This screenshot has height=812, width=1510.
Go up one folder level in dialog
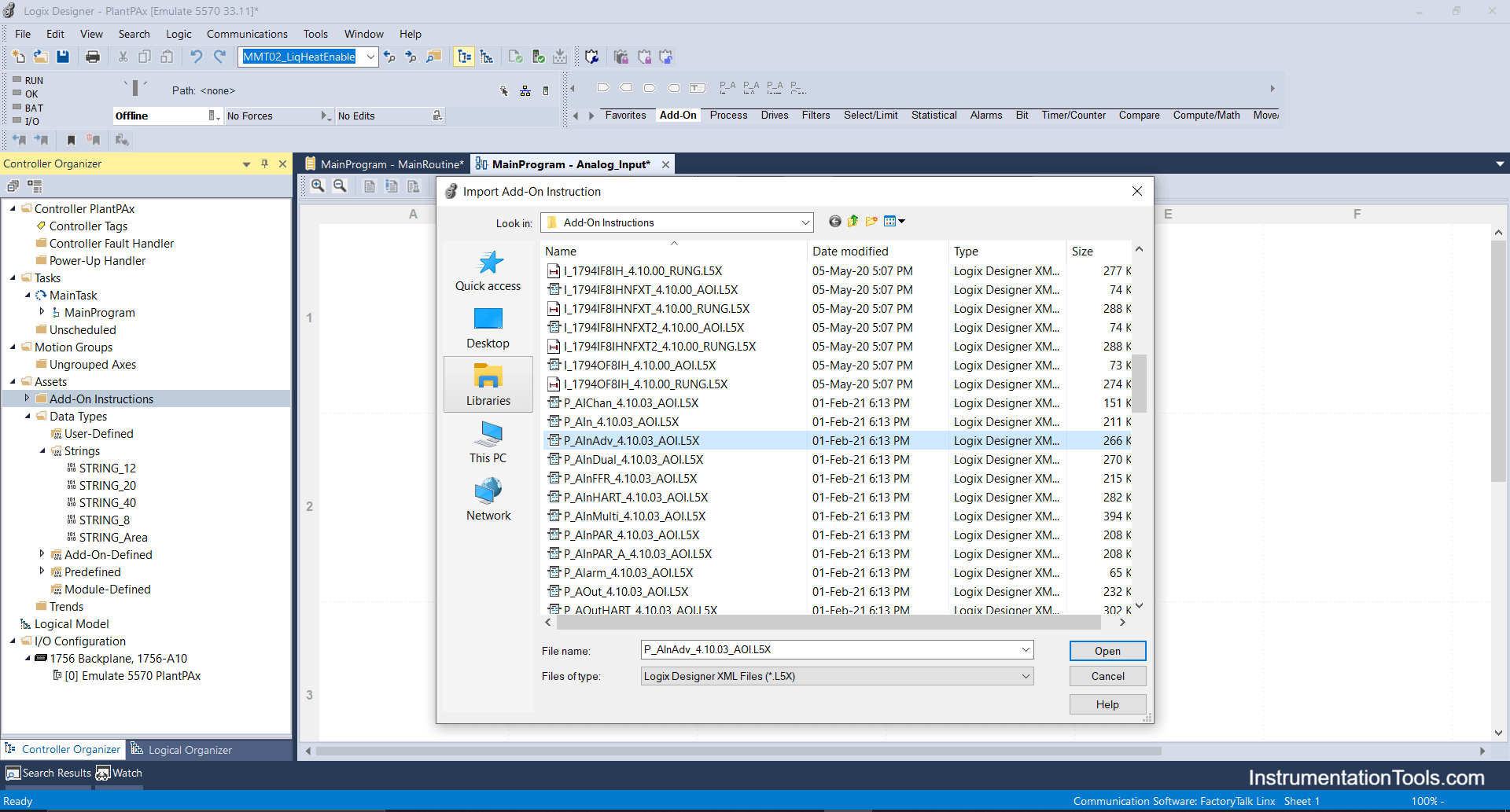853,222
